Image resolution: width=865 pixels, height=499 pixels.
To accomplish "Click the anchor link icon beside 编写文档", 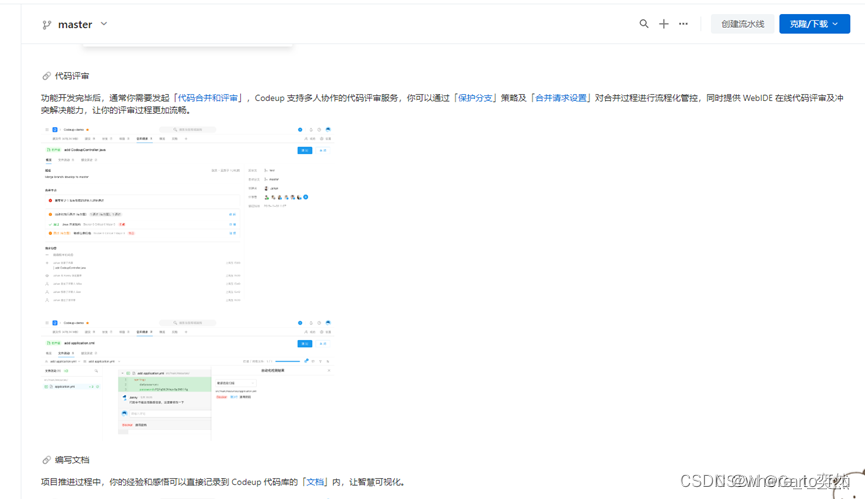I will [x=46, y=460].
